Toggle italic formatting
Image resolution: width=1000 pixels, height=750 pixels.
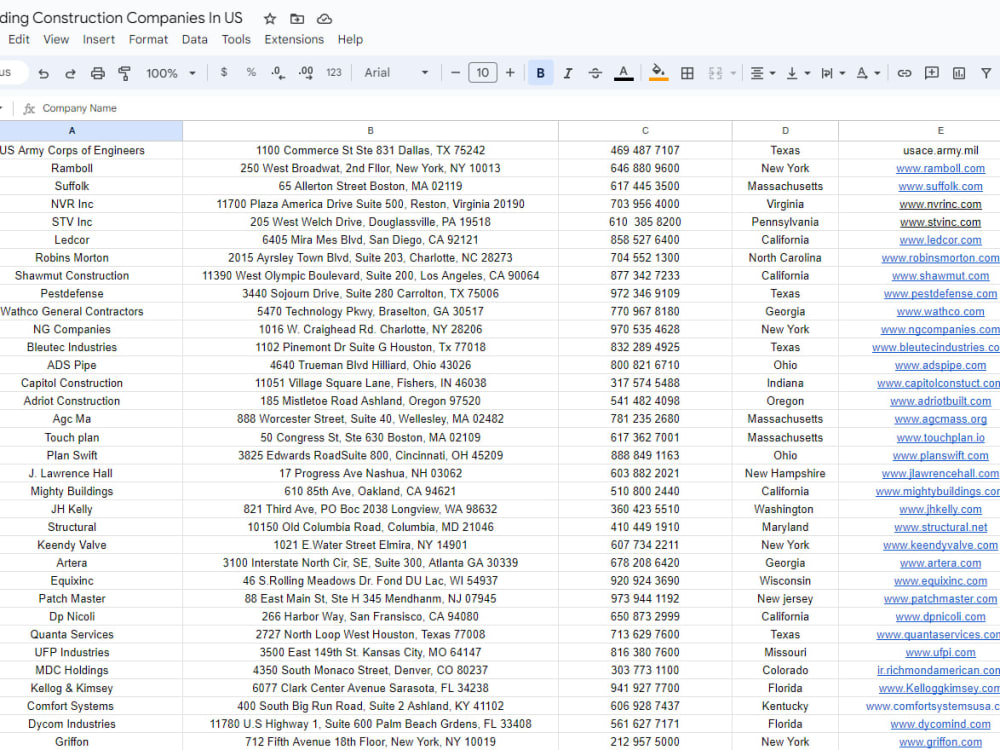(x=568, y=73)
